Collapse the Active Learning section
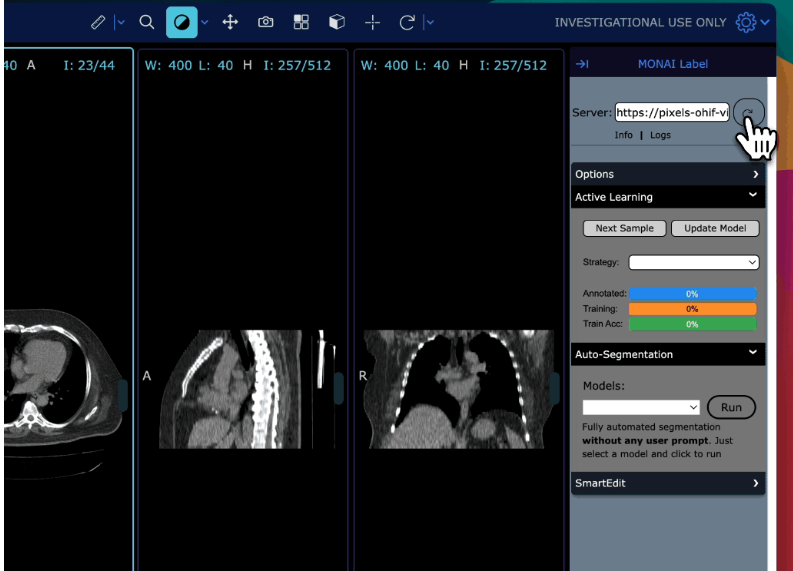The image size is (793, 571). (668, 197)
